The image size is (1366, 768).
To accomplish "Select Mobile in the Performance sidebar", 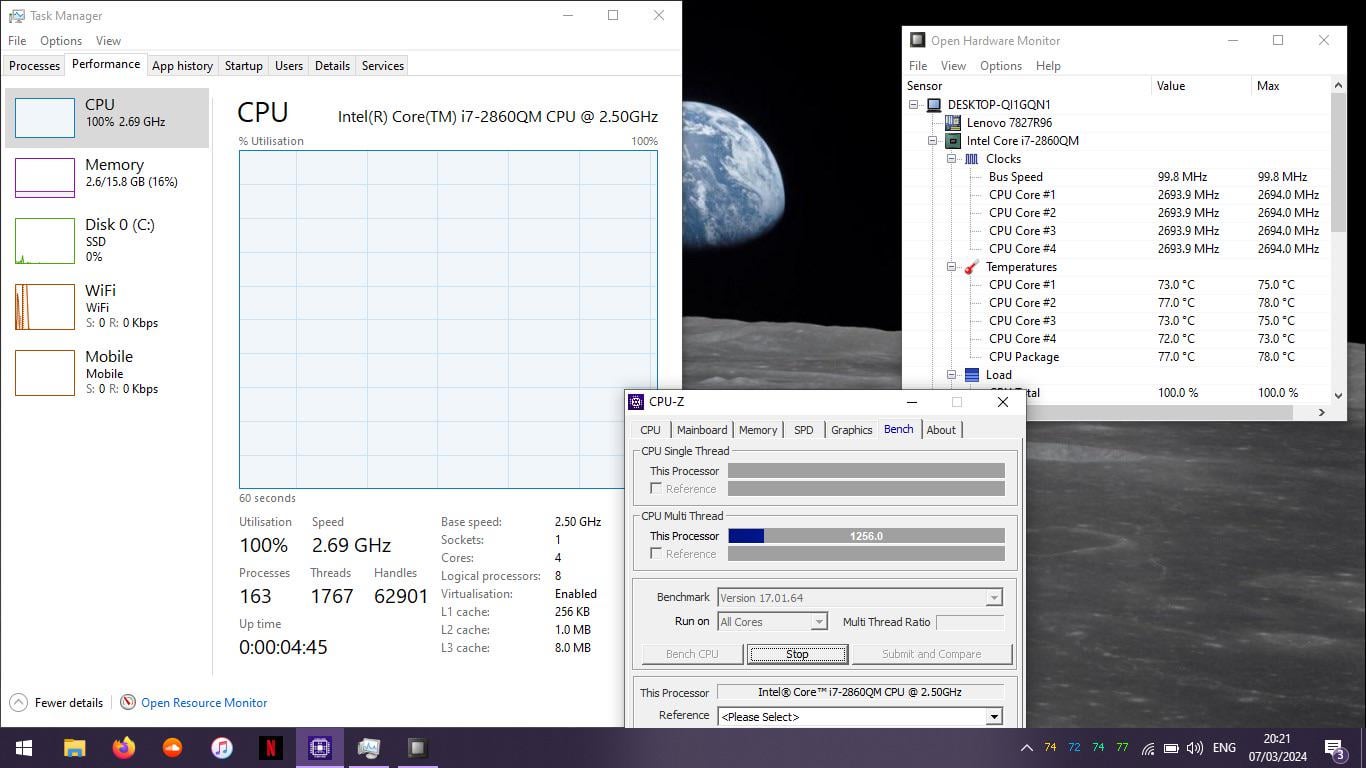I will [x=107, y=372].
